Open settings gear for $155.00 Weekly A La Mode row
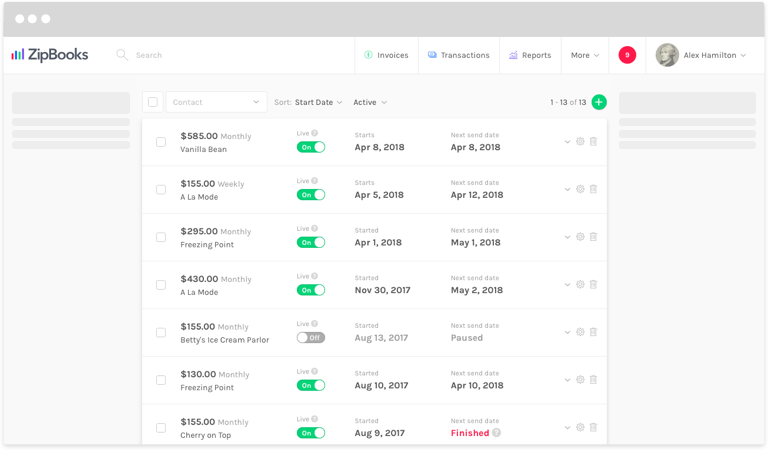The image size is (768, 450). [x=580, y=189]
